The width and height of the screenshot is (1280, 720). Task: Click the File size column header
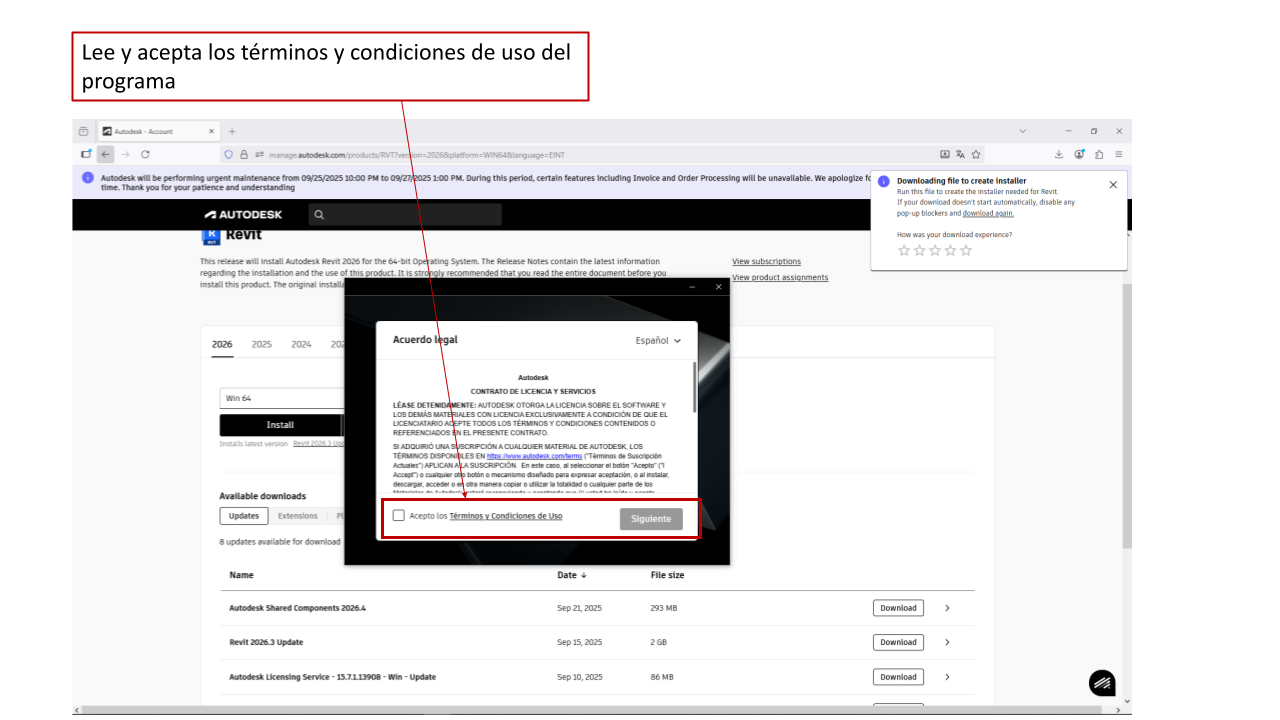click(x=667, y=575)
